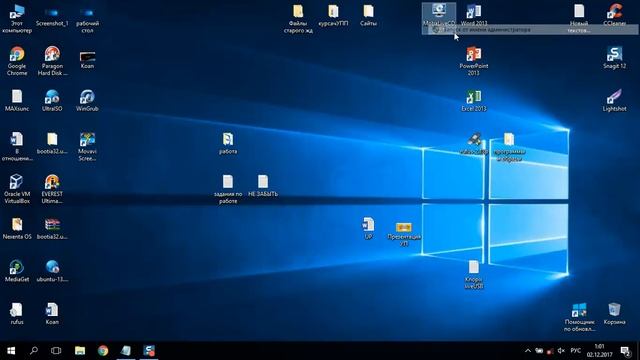640x360 pixels.
Task: Select the USB utility icon beside программы folder
Action: tap(474, 143)
